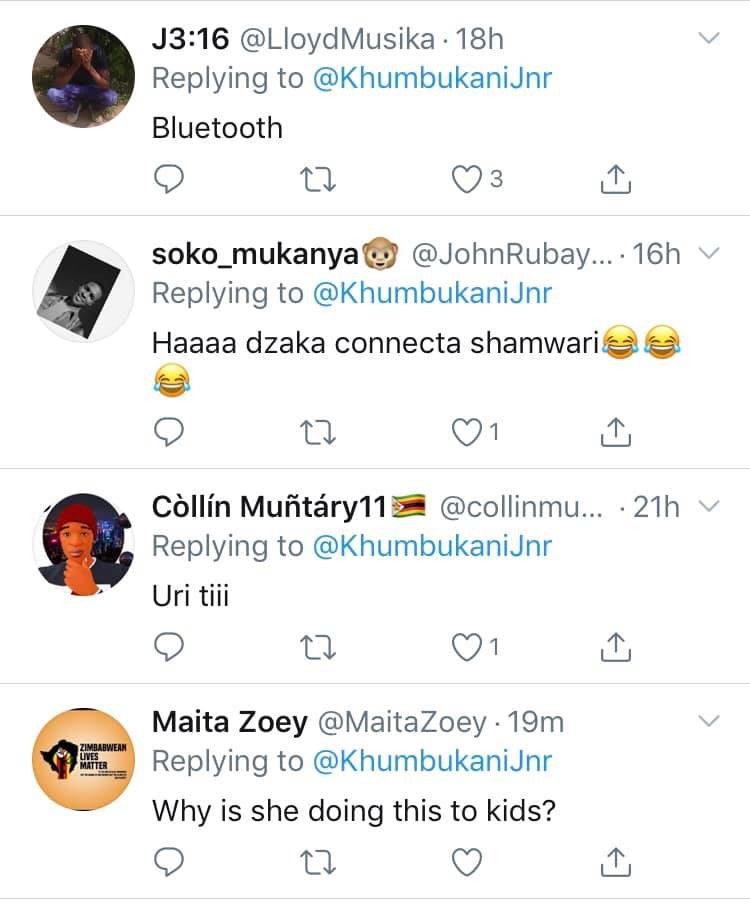Retweet Còllín Muñtáry11's tweet
The height and width of the screenshot is (911, 750).
coord(318,647)
